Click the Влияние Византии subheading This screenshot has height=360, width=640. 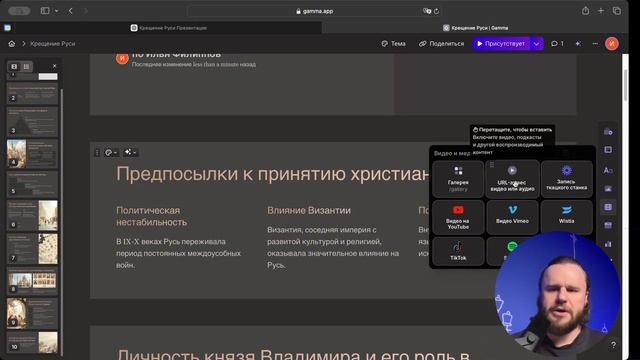[x=309, y=211]
